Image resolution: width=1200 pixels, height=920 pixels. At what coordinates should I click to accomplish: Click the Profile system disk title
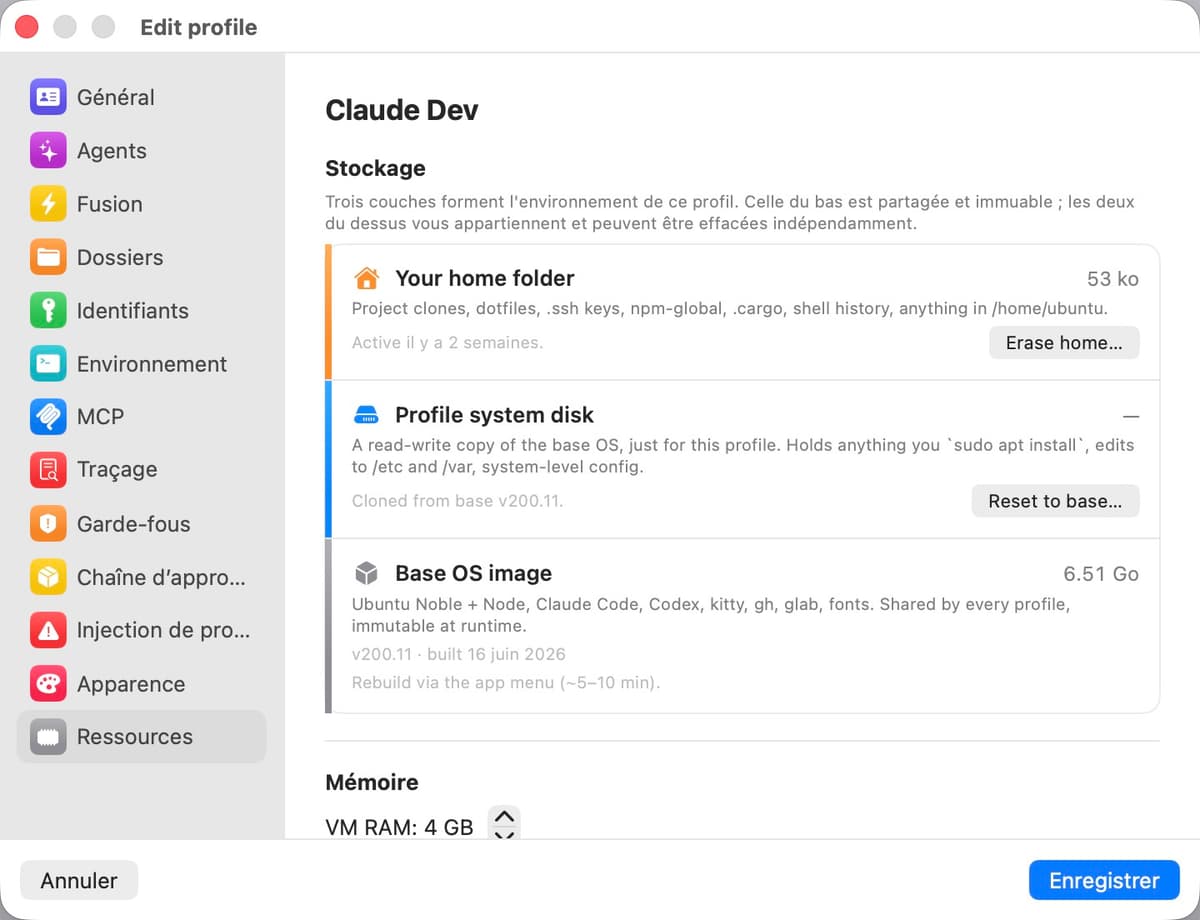click(x=494, y=415)
